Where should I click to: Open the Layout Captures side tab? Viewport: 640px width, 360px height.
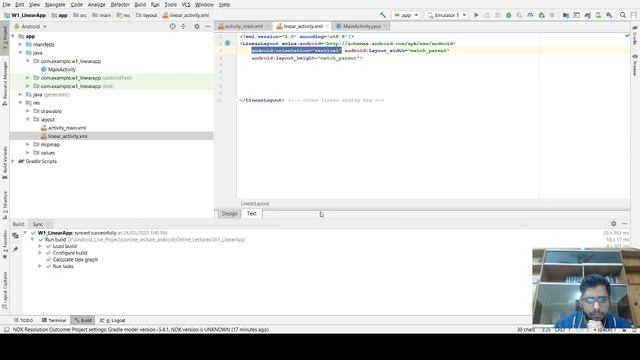coord(5,291)
